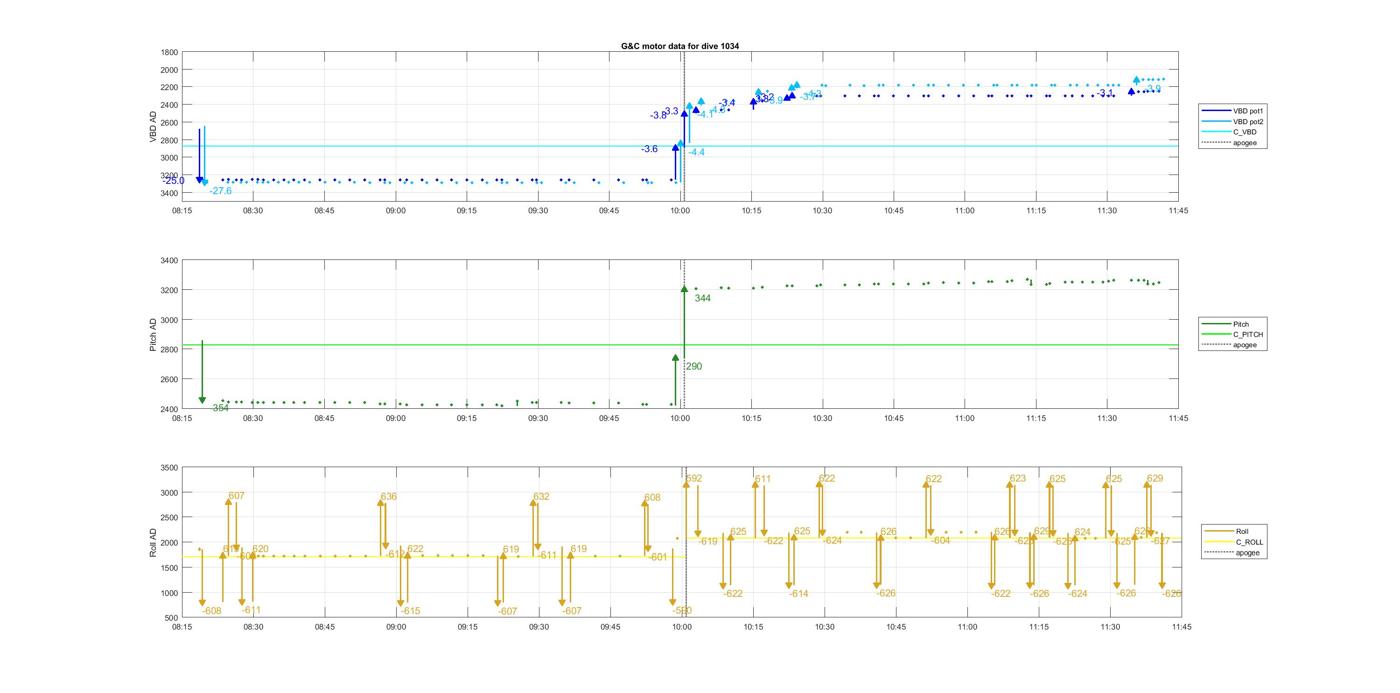
Task: Click 'apogee' in the VBD legend
Action: [x=1229, y=143]
